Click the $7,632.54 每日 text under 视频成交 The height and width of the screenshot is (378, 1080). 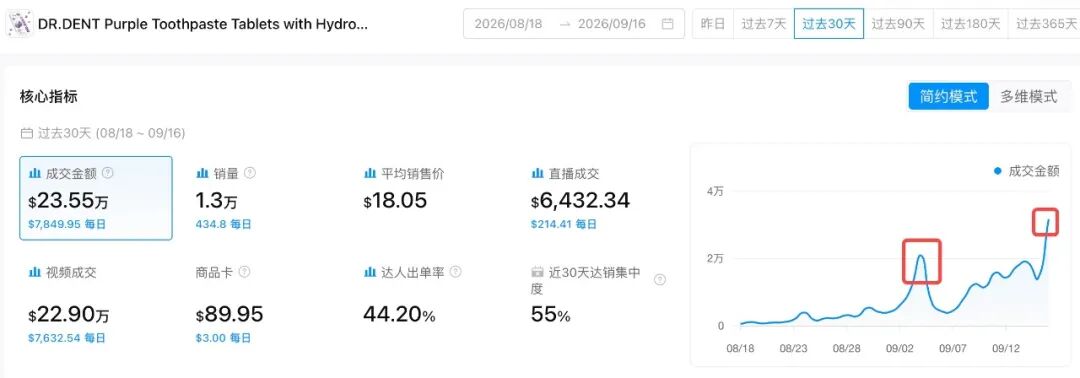pos(67,338)
